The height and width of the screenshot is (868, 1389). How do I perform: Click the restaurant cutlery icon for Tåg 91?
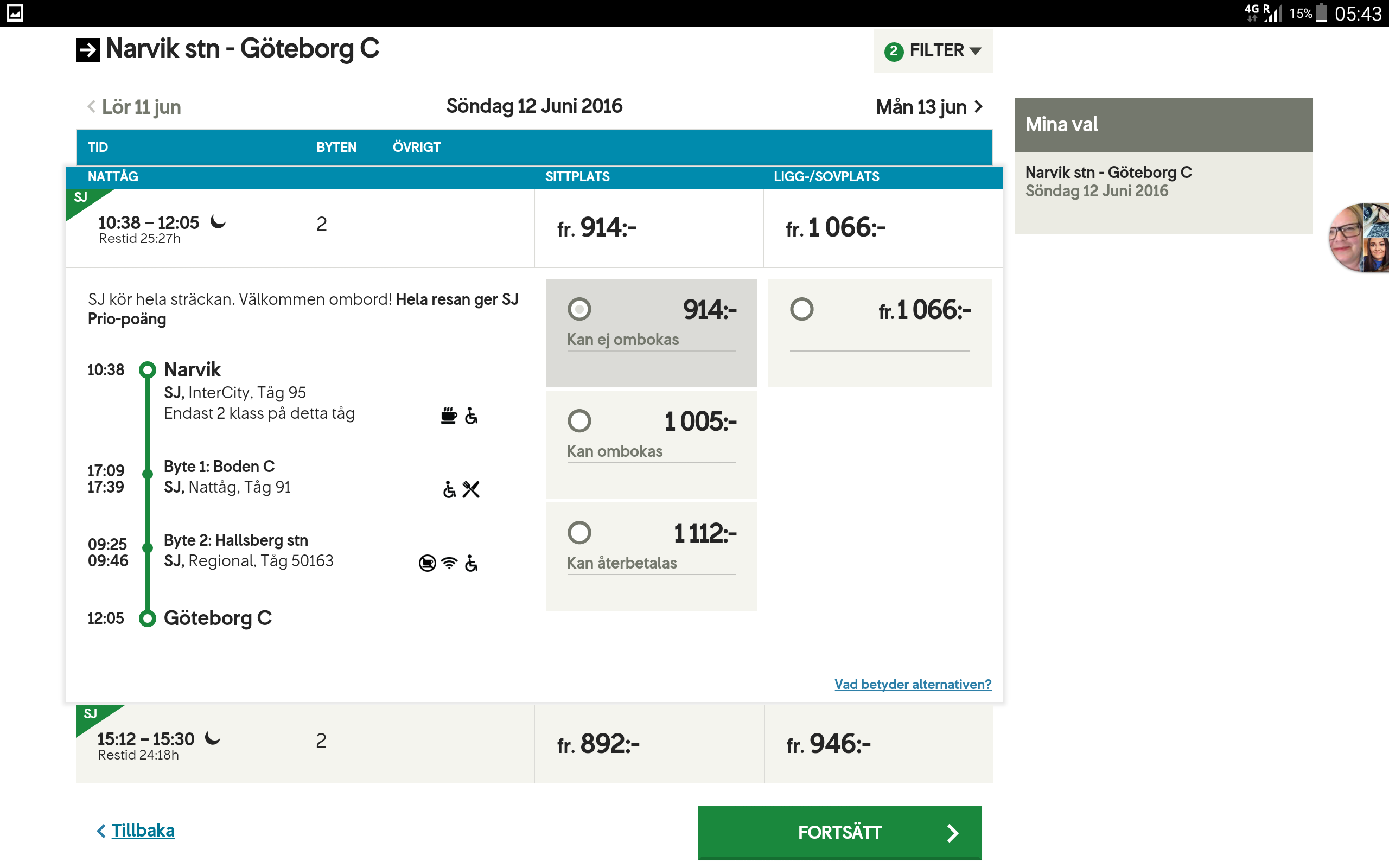click(x=470, y=489)
